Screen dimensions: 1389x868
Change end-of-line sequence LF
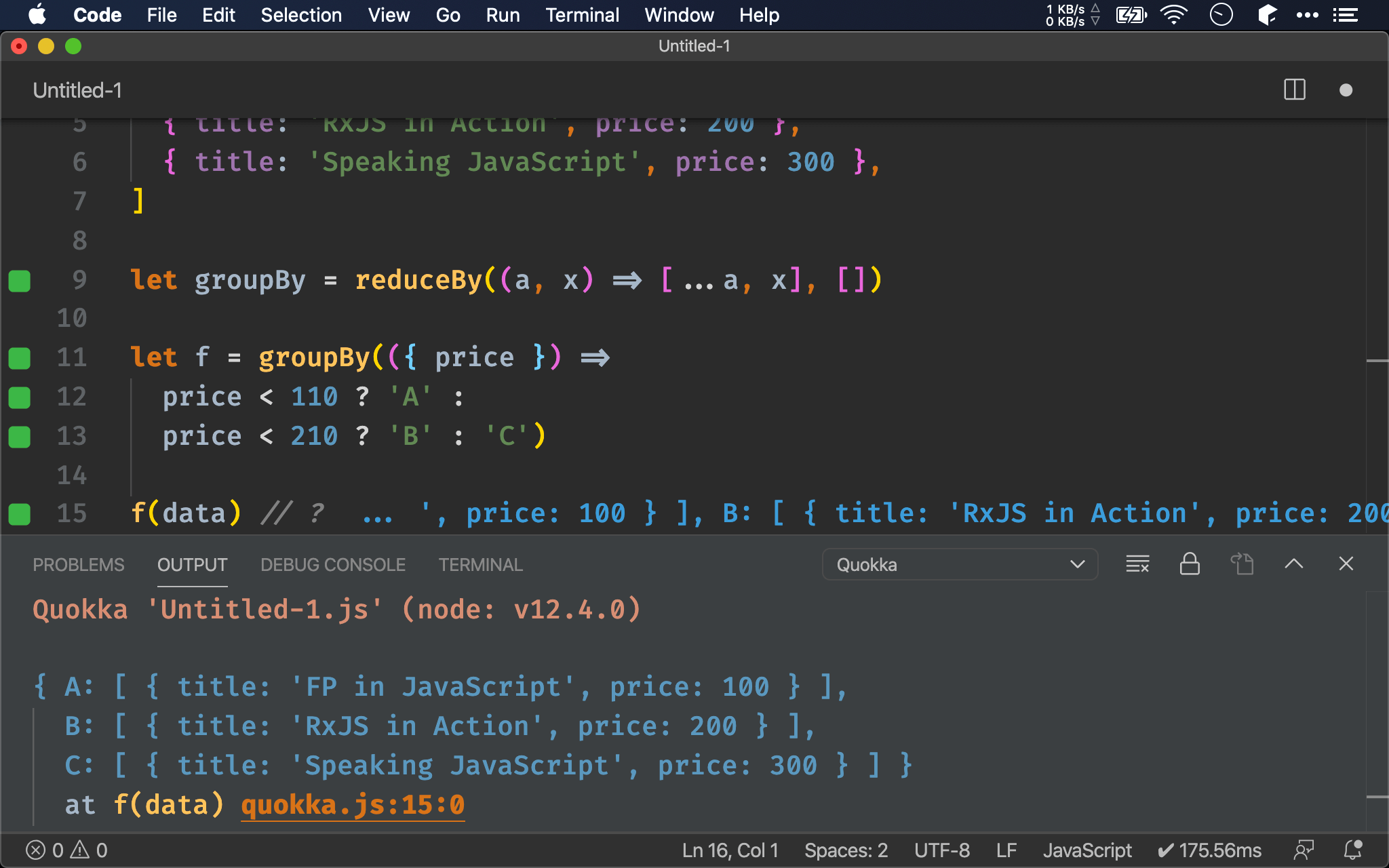pyautogui.click(x=1006, y=850)
